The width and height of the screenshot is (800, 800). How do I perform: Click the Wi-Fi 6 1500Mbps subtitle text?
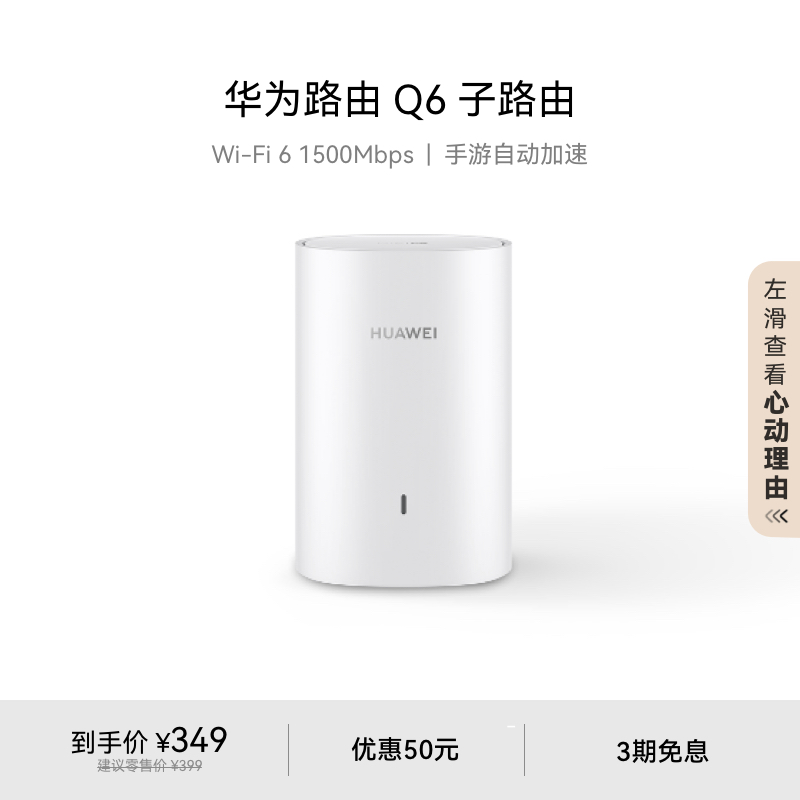pyautogui.click(x=312, y=155)
